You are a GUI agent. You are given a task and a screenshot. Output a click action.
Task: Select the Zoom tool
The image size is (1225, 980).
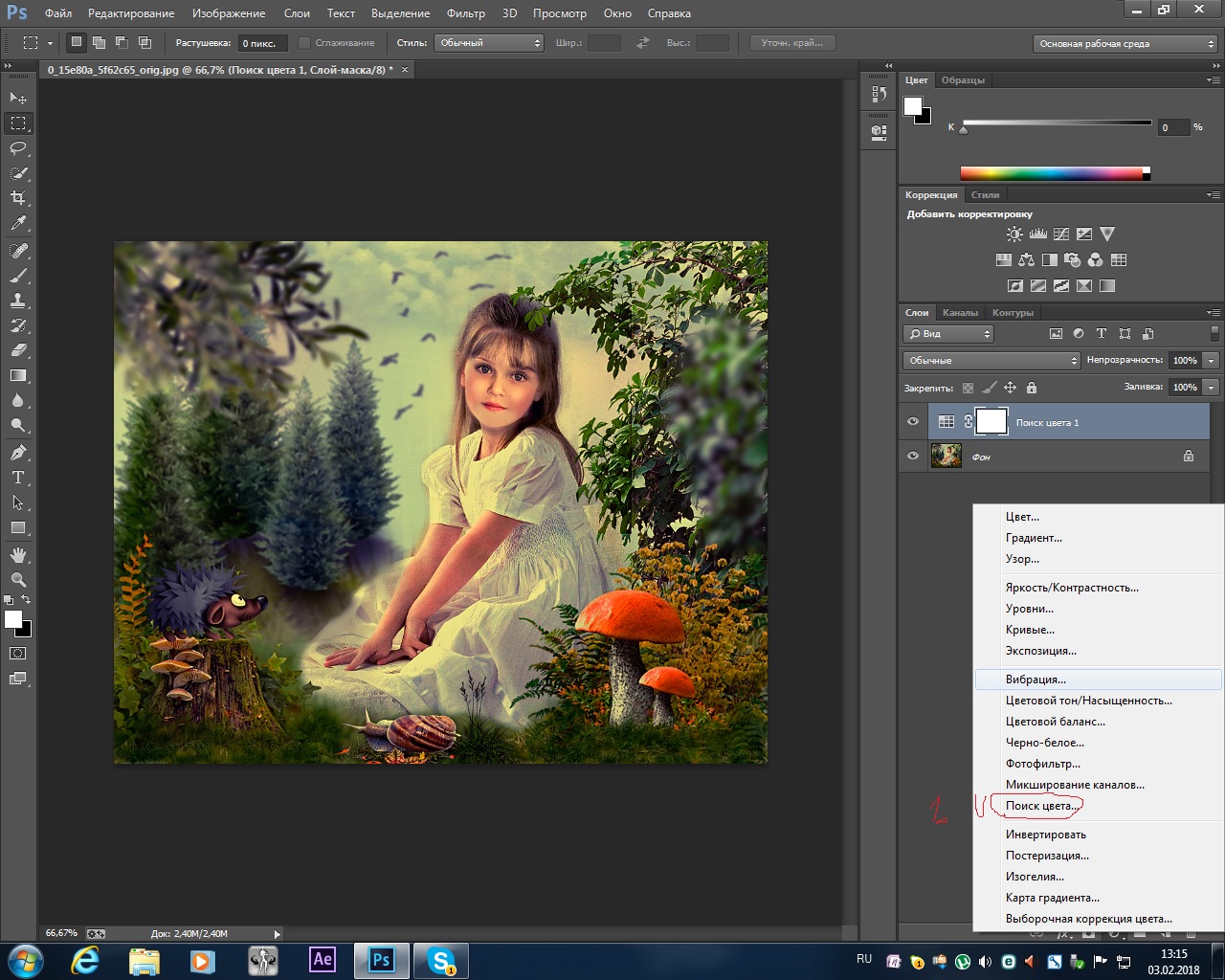(x=18, y=580)
